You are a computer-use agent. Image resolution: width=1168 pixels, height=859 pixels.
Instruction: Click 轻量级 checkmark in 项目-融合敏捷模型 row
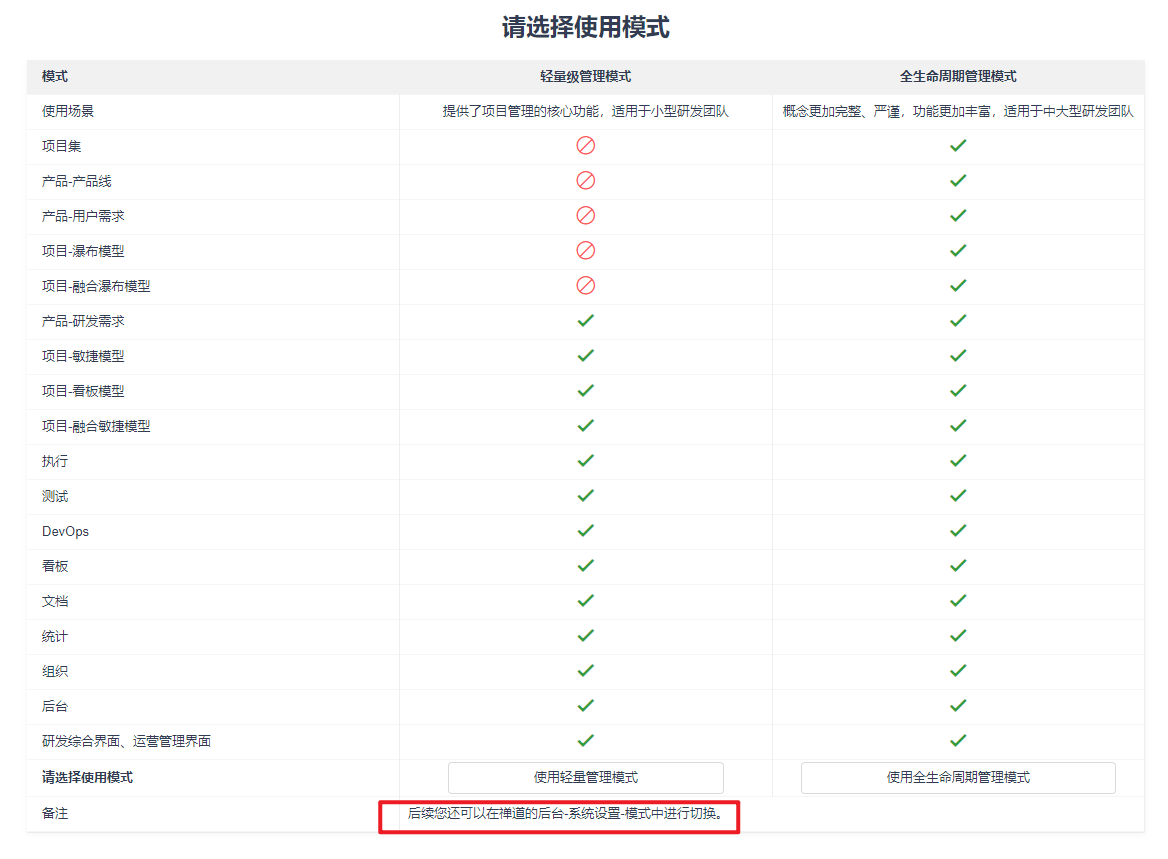[585, 425]
